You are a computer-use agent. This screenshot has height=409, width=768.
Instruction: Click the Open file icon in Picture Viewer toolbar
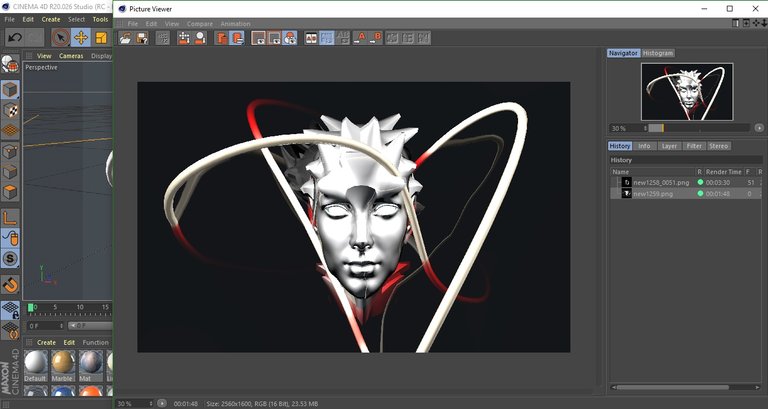[x=126, y=38]
